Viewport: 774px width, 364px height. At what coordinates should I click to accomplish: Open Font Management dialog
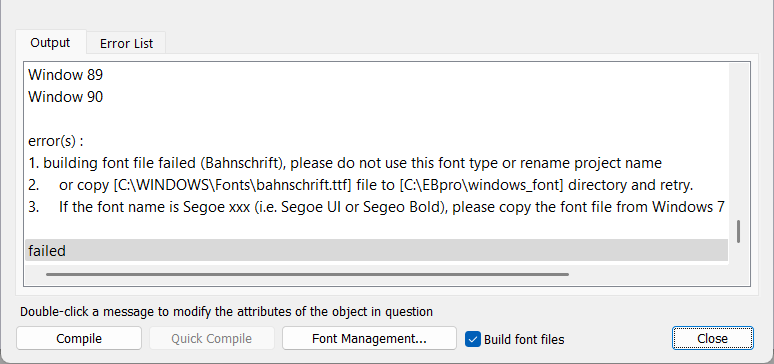(369, 338)
